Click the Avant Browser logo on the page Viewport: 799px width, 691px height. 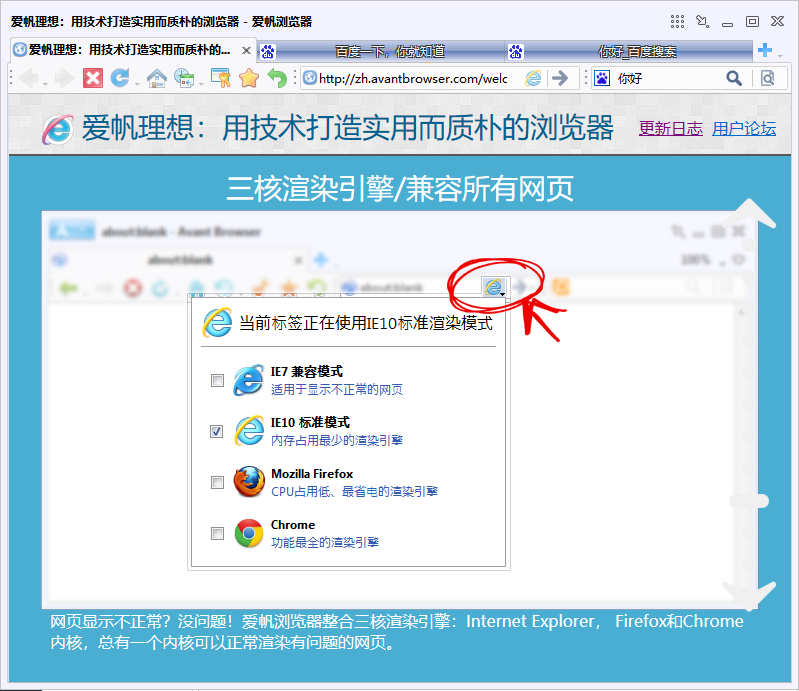pos(58,129)
